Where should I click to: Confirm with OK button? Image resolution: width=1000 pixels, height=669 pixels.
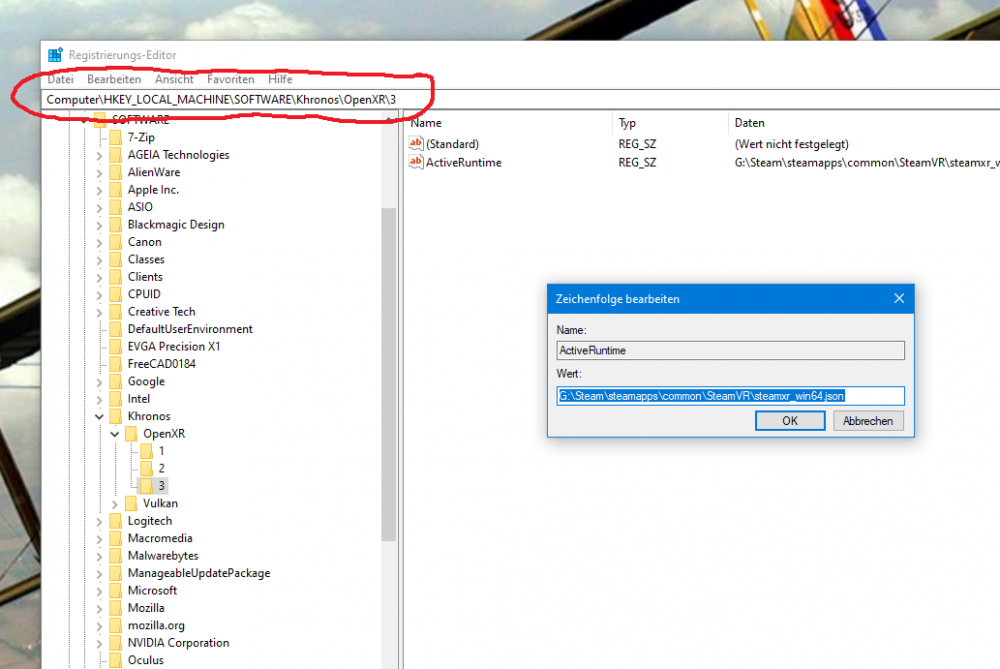pyautogui.click(x=790, y=420)
